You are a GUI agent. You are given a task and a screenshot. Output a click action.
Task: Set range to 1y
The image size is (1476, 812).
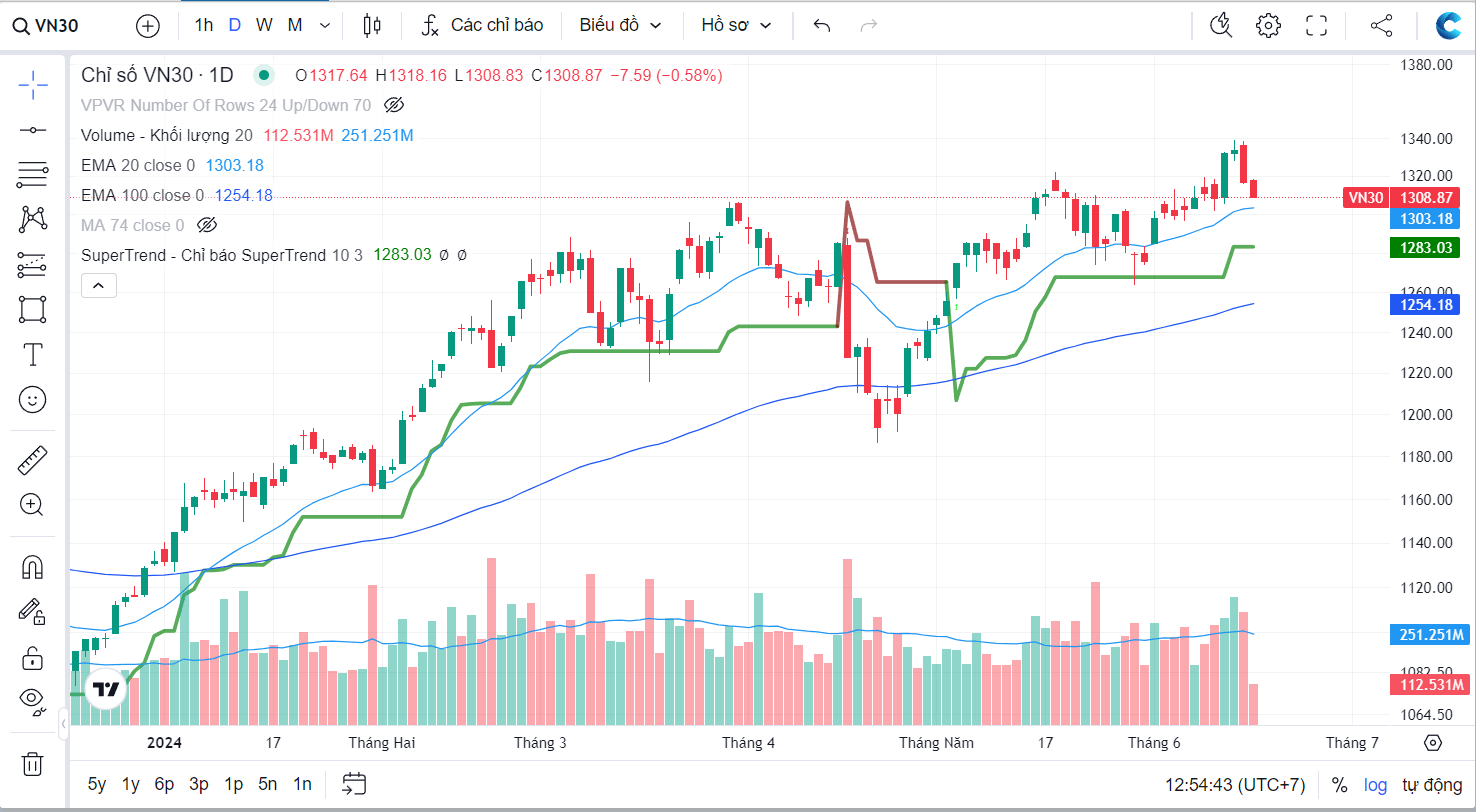[x=131, y=784]
